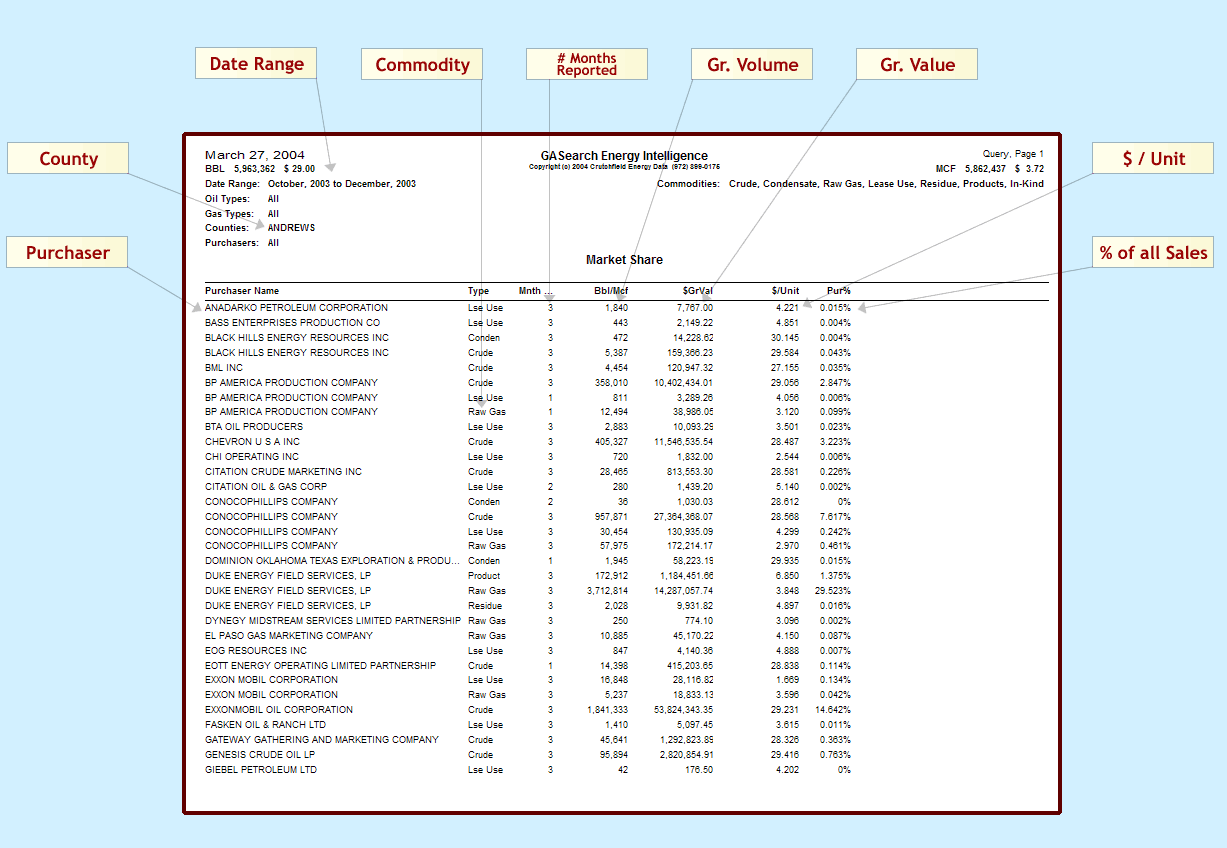Select the ANADARKO PETROLEUM CORPORATION row

(x=296, y=308)
